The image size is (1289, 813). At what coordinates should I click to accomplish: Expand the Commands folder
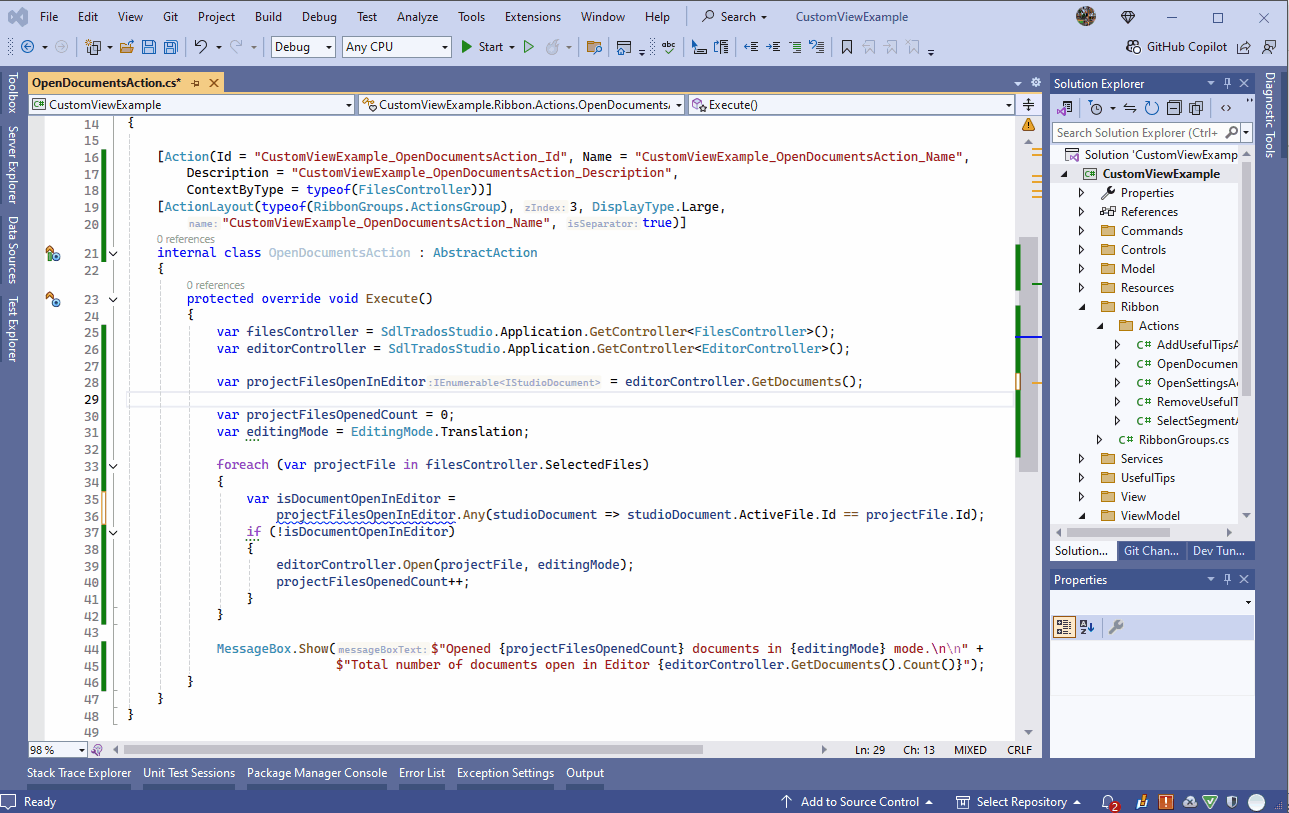[x=1080, y=230]
